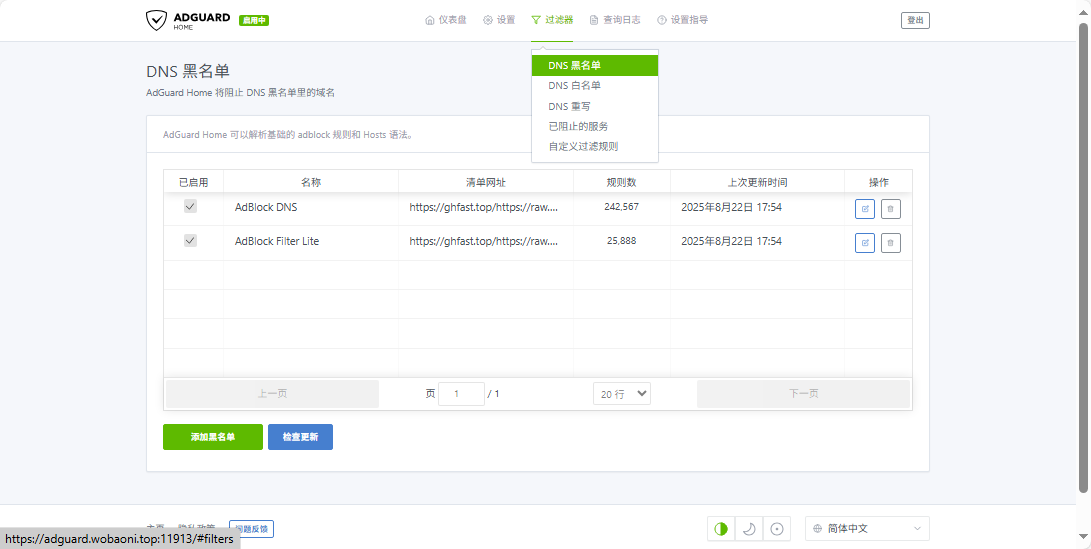Open 自定义过滤规则 menu entry
1091x549 pixels.
pyautogui.click(x=595, y=147)
